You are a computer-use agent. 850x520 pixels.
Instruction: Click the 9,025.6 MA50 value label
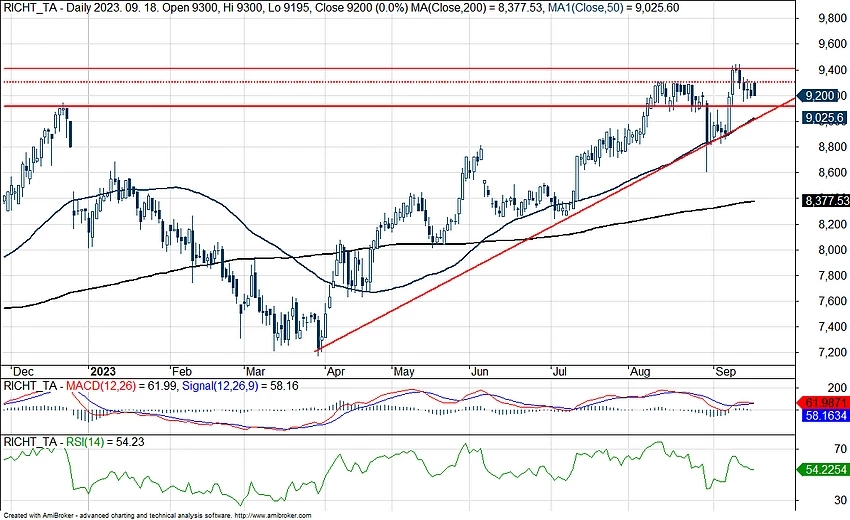pyautogui.click(x=824, y=118)
